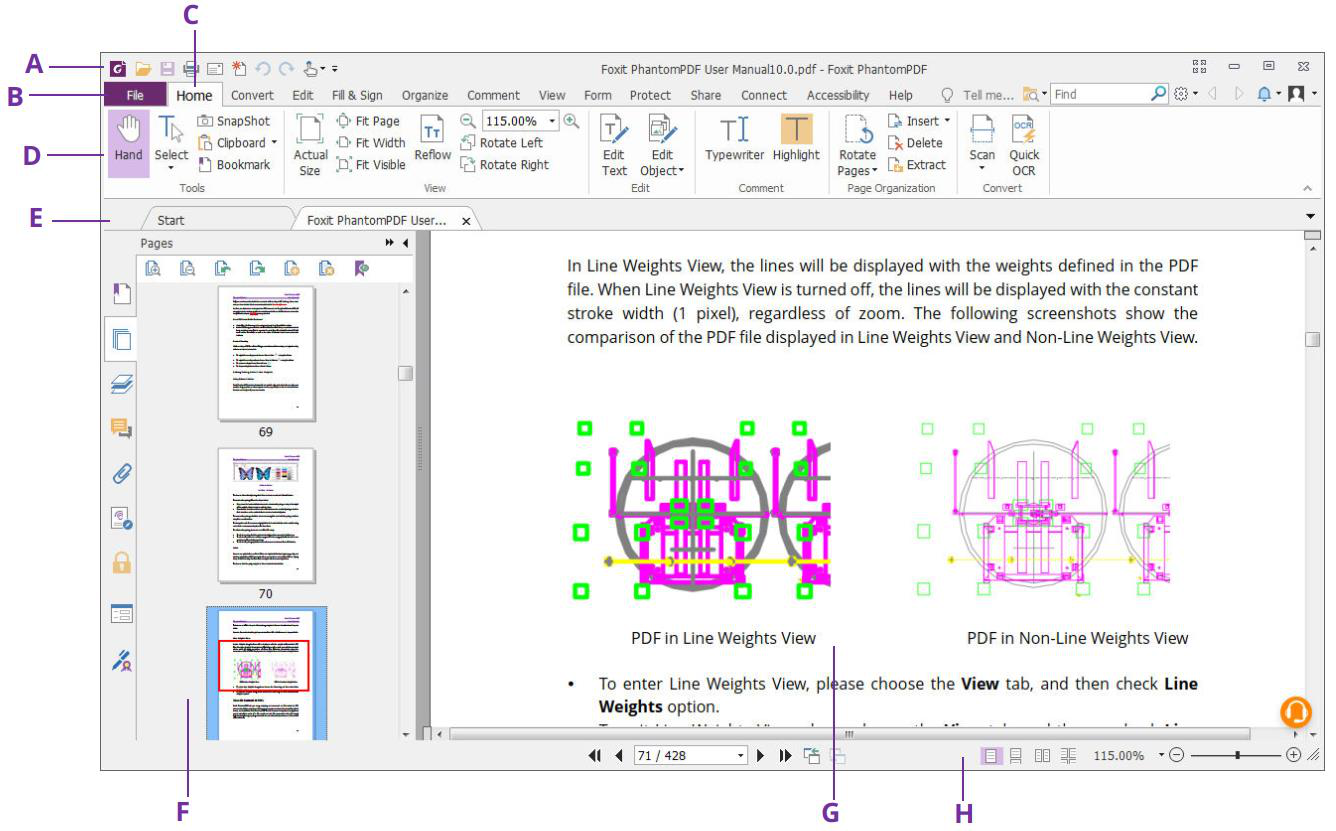Open the Start document tab
Viewport: 1336px width, 831px height.
pos(171,220)
